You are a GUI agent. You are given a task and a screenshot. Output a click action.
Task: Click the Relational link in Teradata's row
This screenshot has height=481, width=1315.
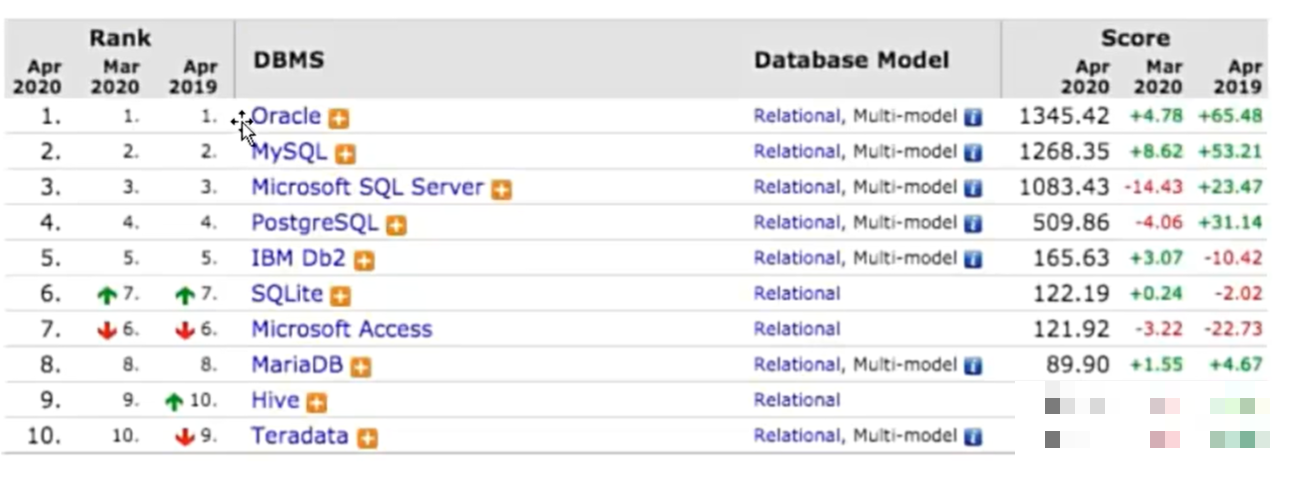click(x=797, y=435)
